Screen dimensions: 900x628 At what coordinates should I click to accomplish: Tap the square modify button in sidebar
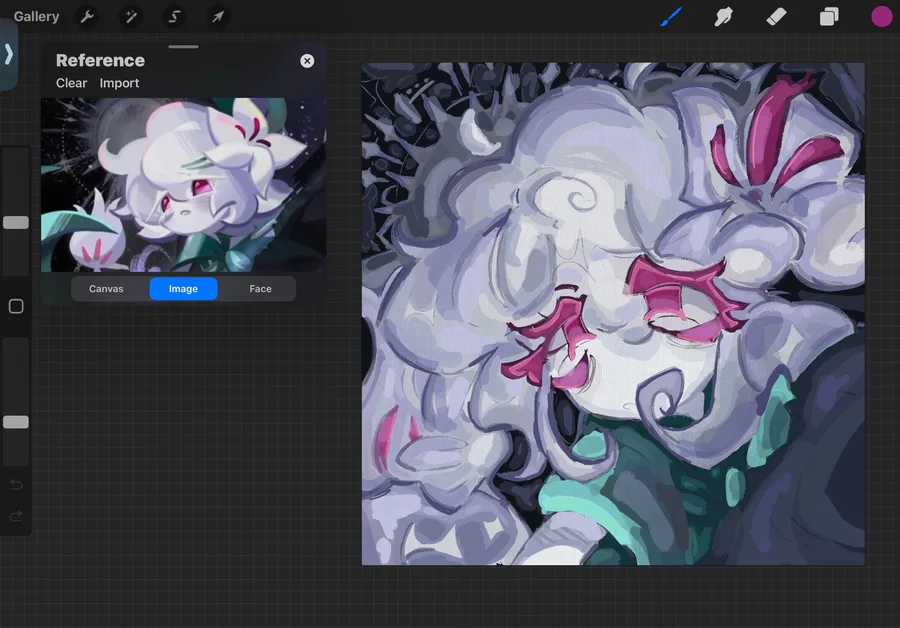[x=16, y=307]
